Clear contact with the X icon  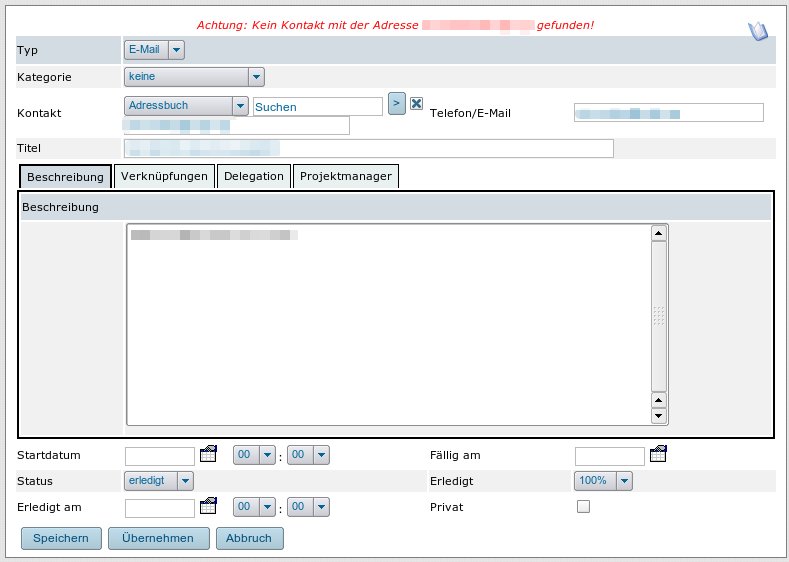click(x=417, y=104)
